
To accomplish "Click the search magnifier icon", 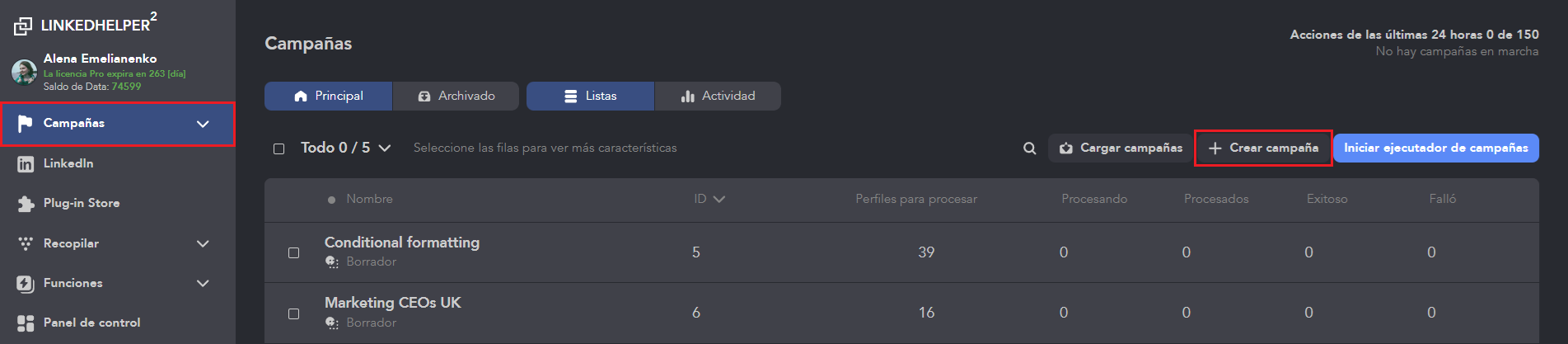I will 1029,148.
